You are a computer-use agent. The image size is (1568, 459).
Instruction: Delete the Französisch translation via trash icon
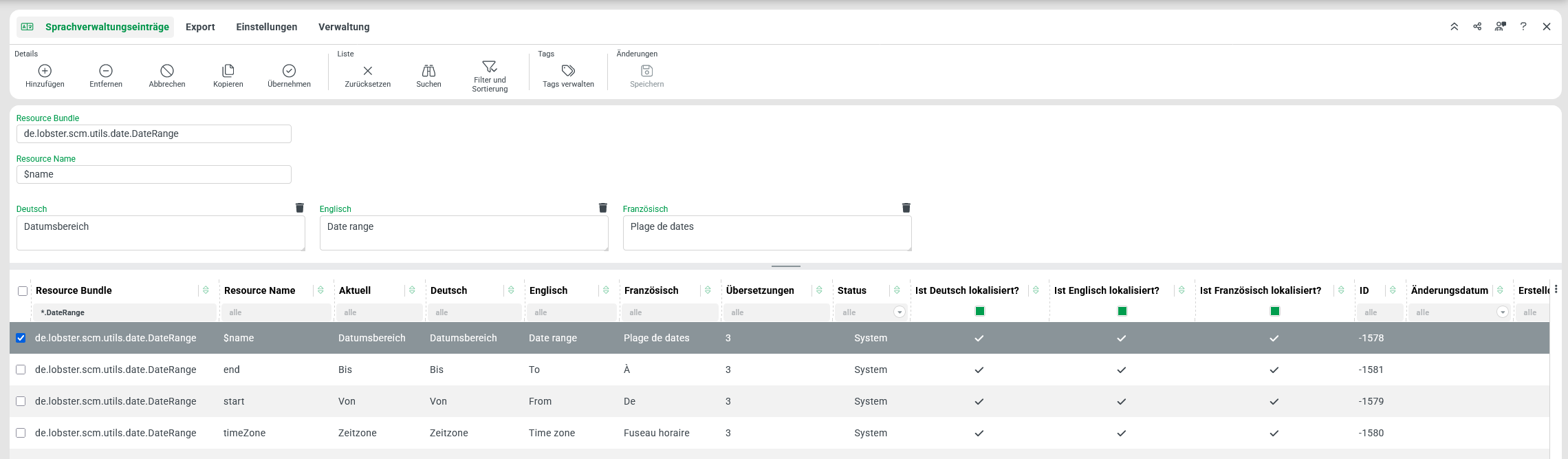[906, 208]
